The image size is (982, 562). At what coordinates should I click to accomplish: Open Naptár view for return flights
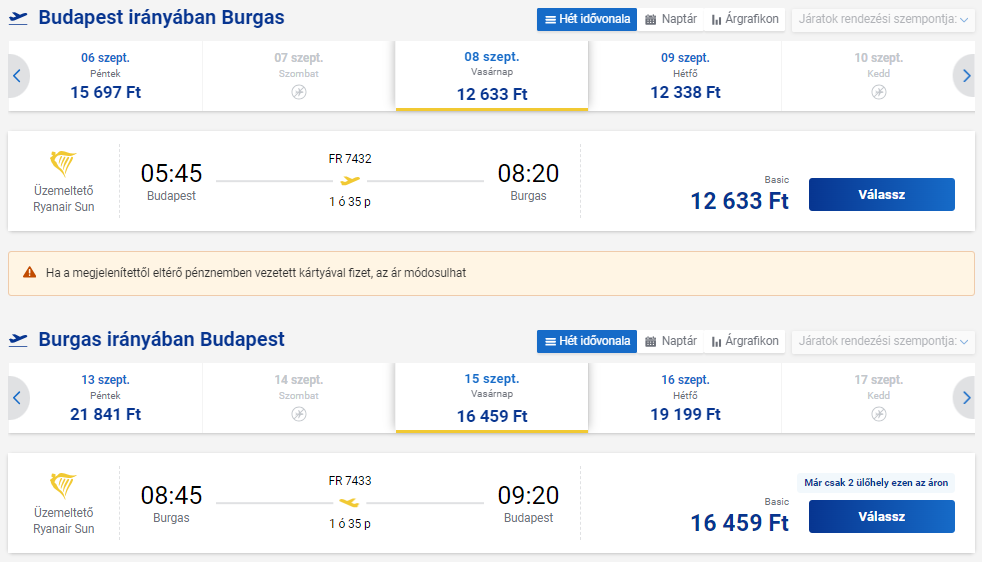671,341
